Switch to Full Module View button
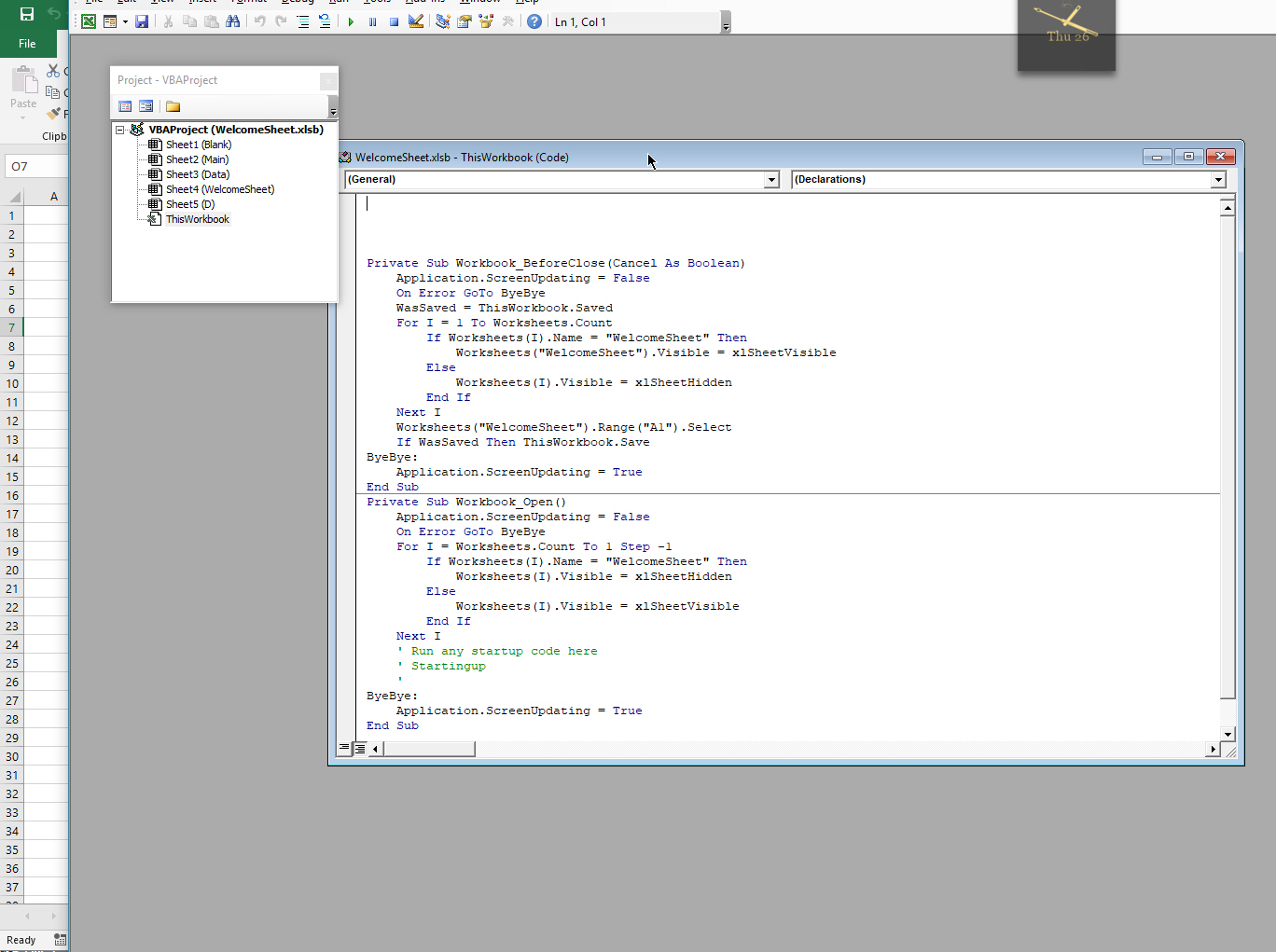 (360, 749)
